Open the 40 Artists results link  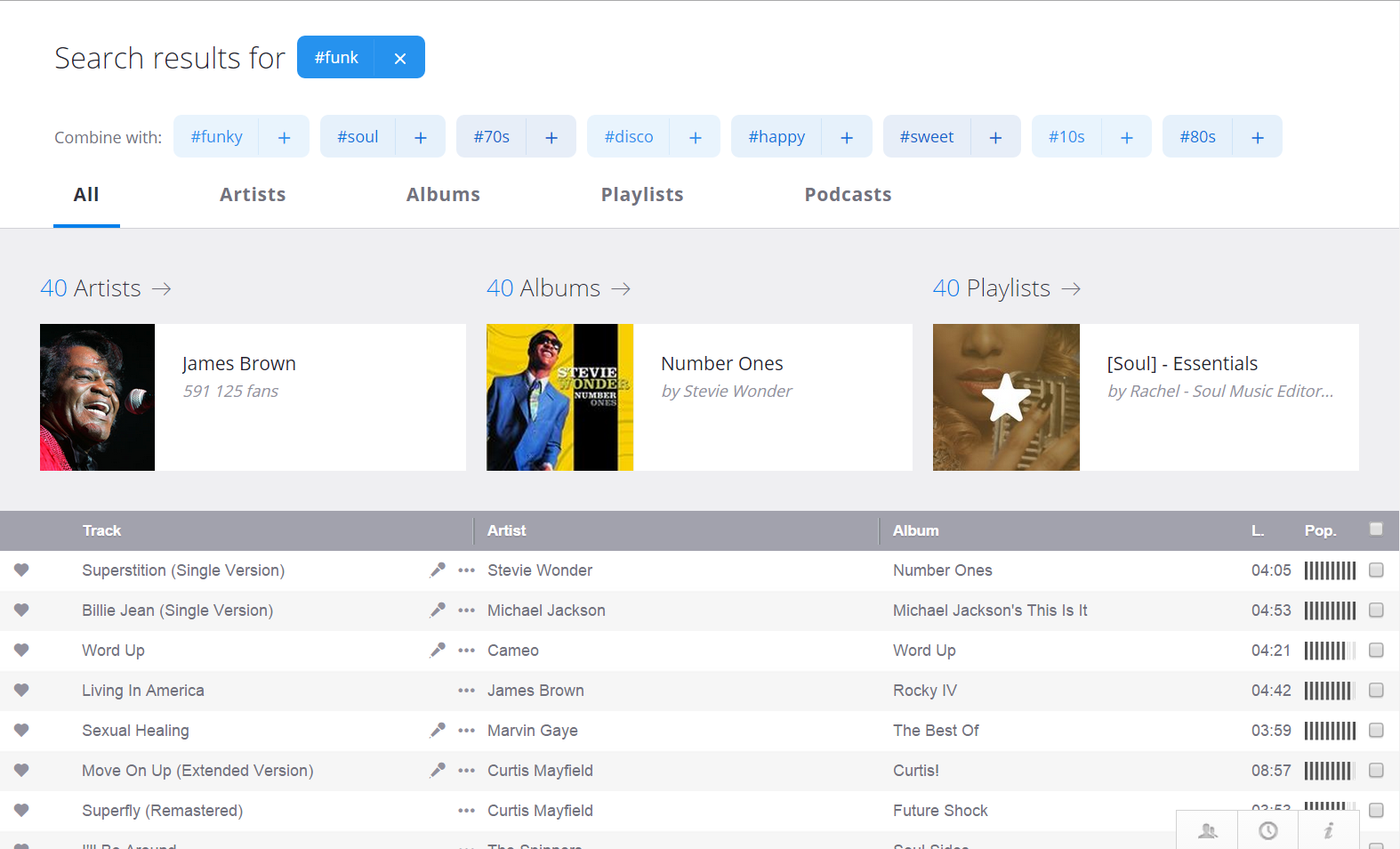click(x=106, y=288)
